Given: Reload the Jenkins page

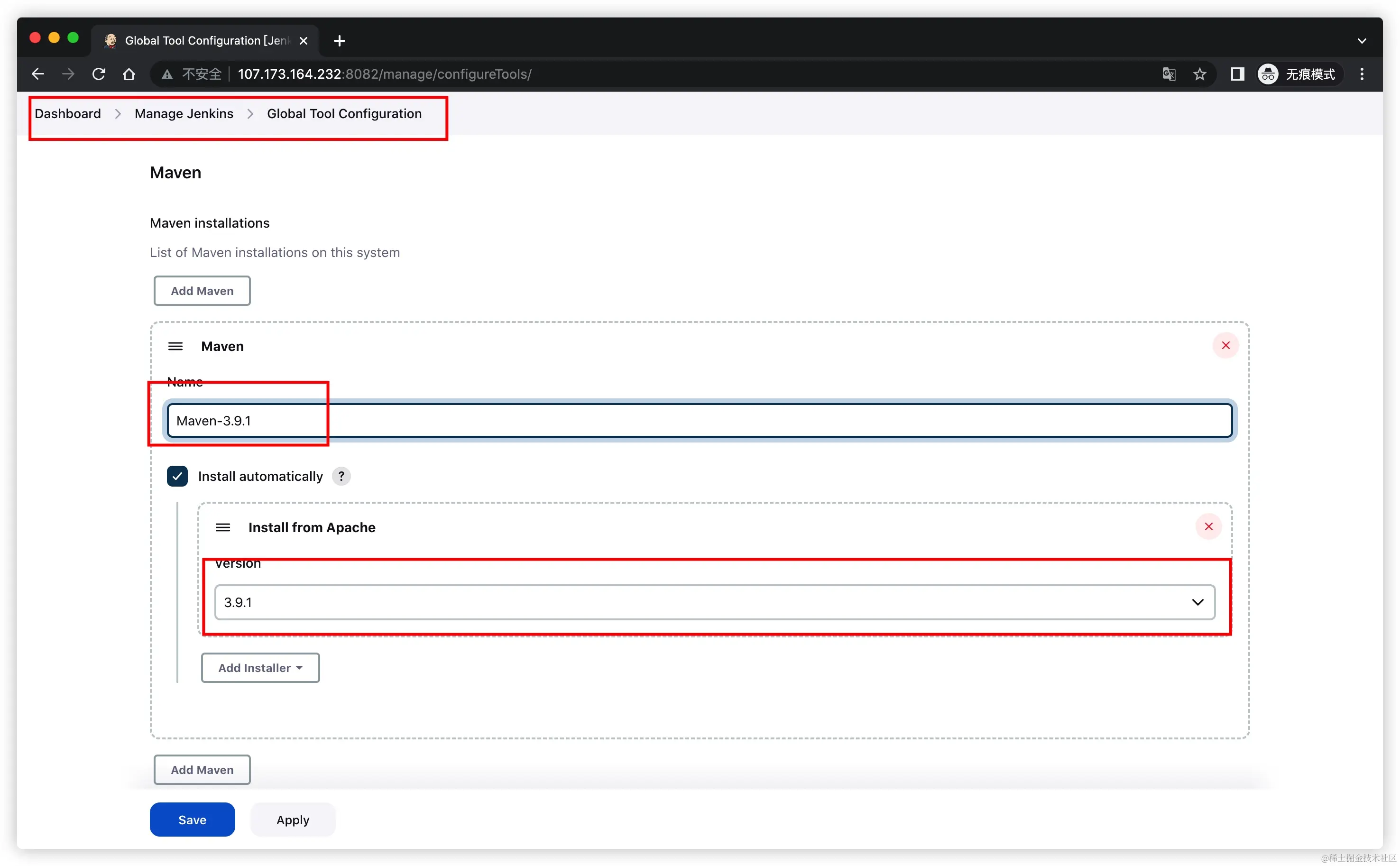Looking at the screenshot, I should coord(99,74).
